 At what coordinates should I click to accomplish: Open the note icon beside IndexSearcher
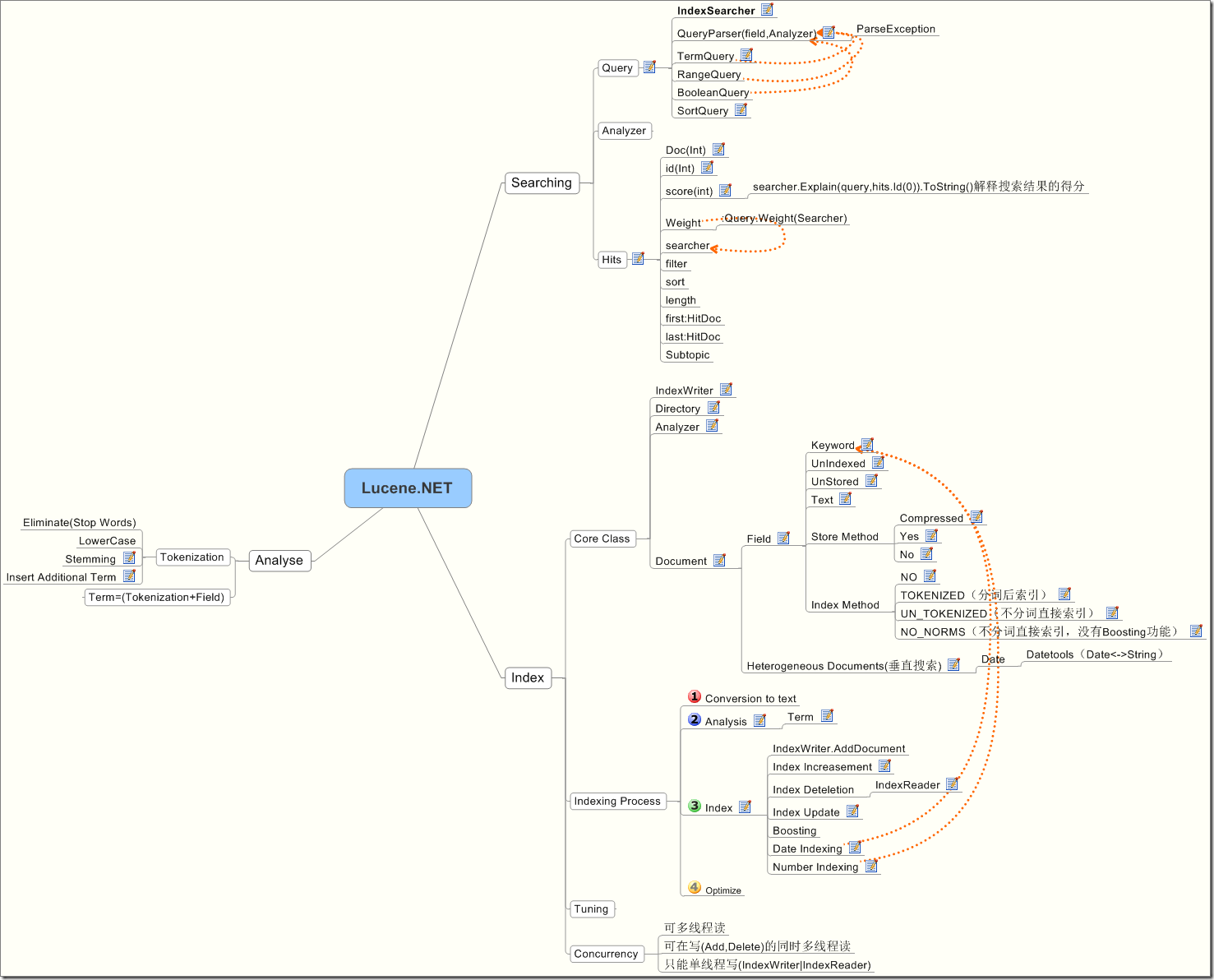[x=768, y=9]
